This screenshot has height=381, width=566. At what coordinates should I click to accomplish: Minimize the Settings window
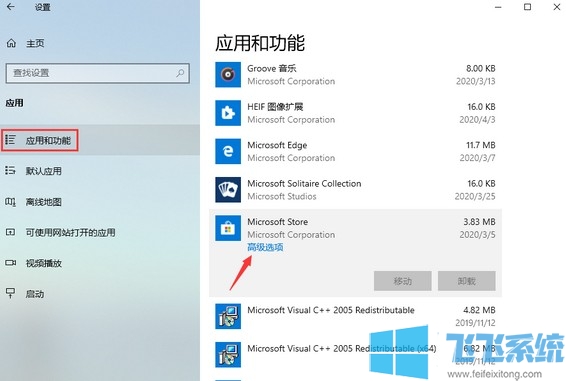pyautogui.click(x=498, y=7)
